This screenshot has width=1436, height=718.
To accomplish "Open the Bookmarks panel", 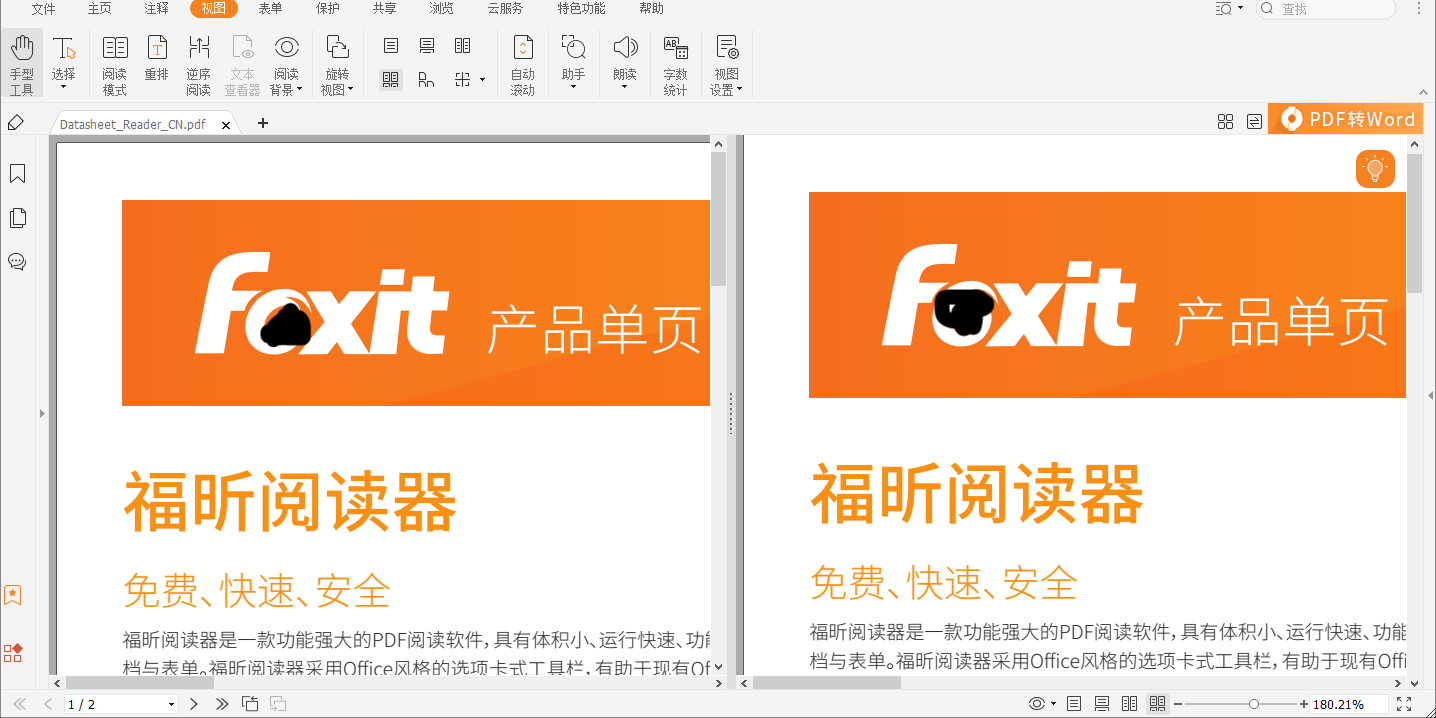I will [x=17, y=174].
